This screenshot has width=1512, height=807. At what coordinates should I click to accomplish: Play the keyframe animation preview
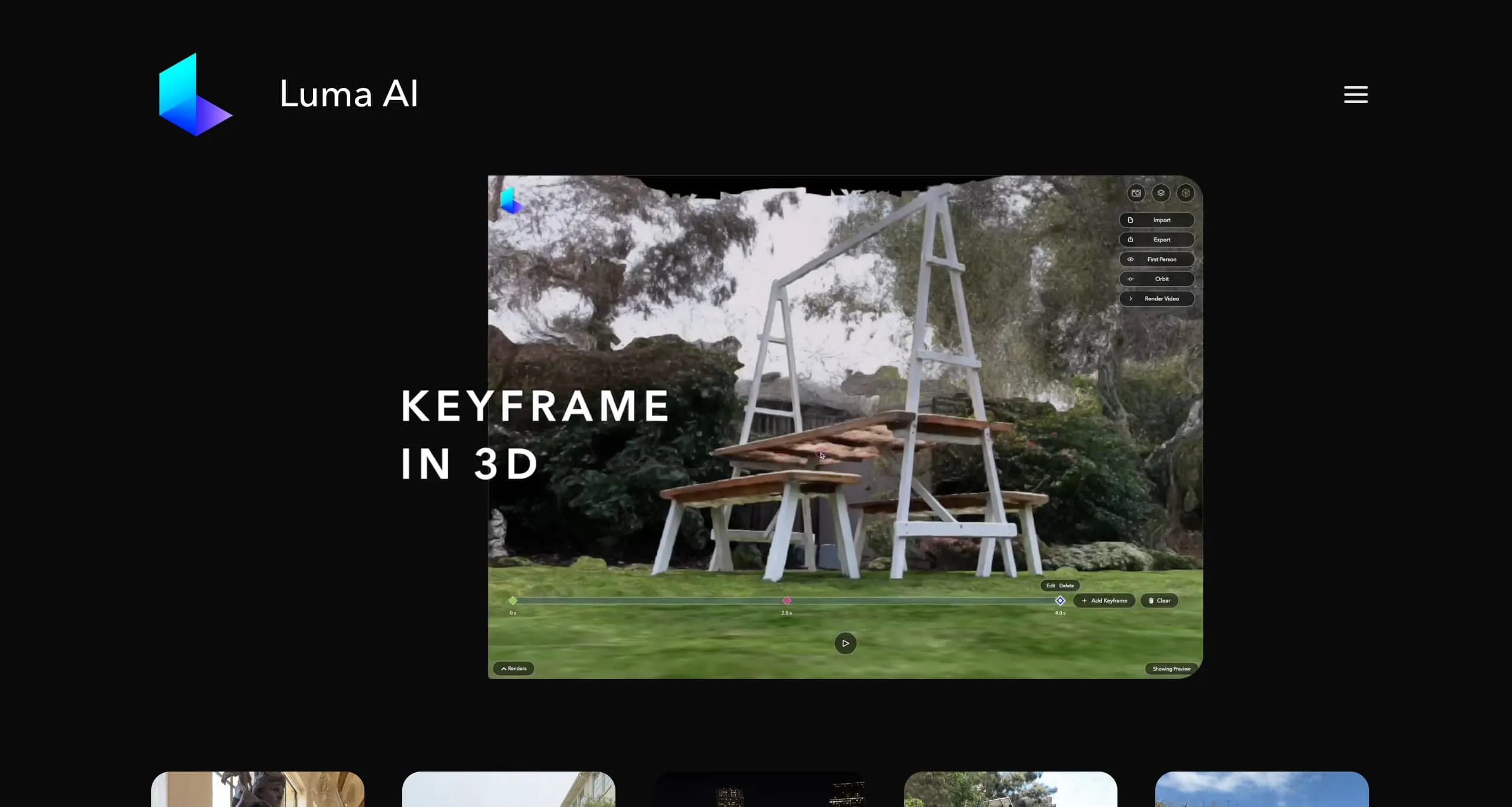845,643
